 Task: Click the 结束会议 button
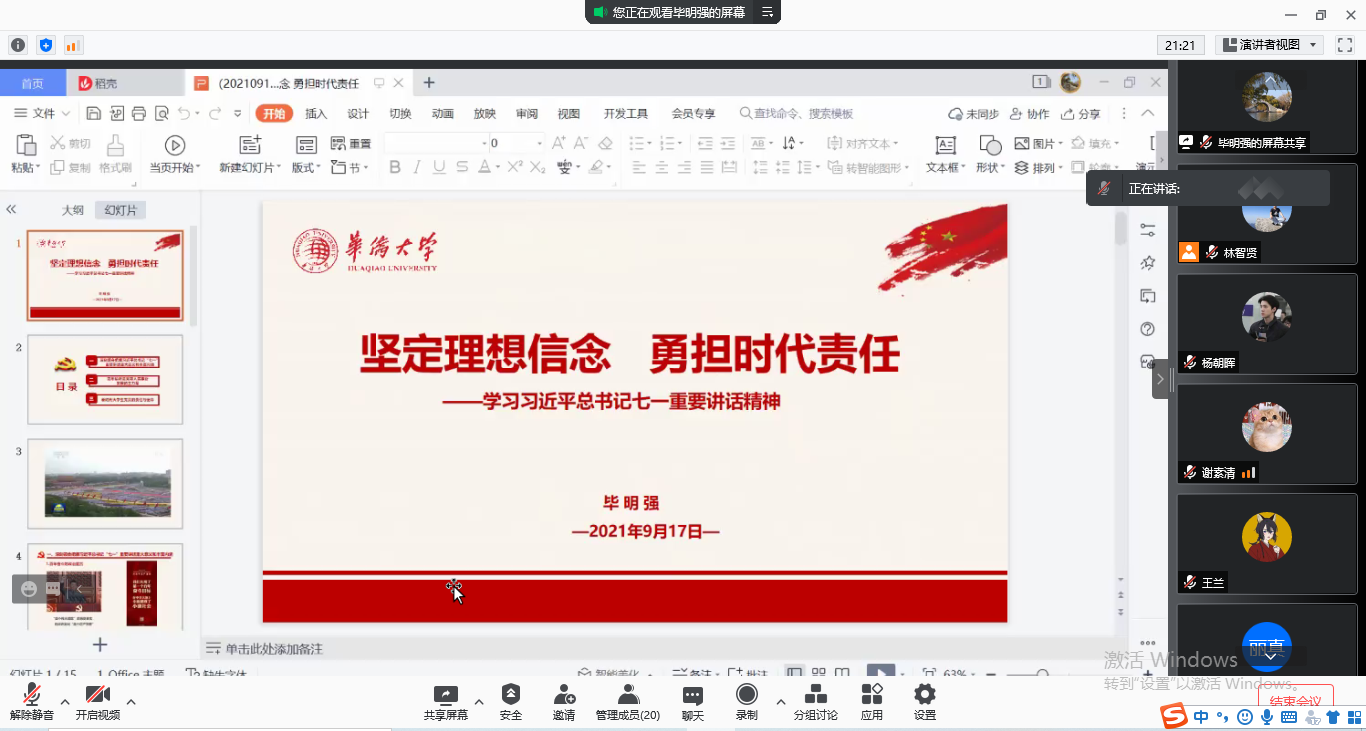(1295, 701)
